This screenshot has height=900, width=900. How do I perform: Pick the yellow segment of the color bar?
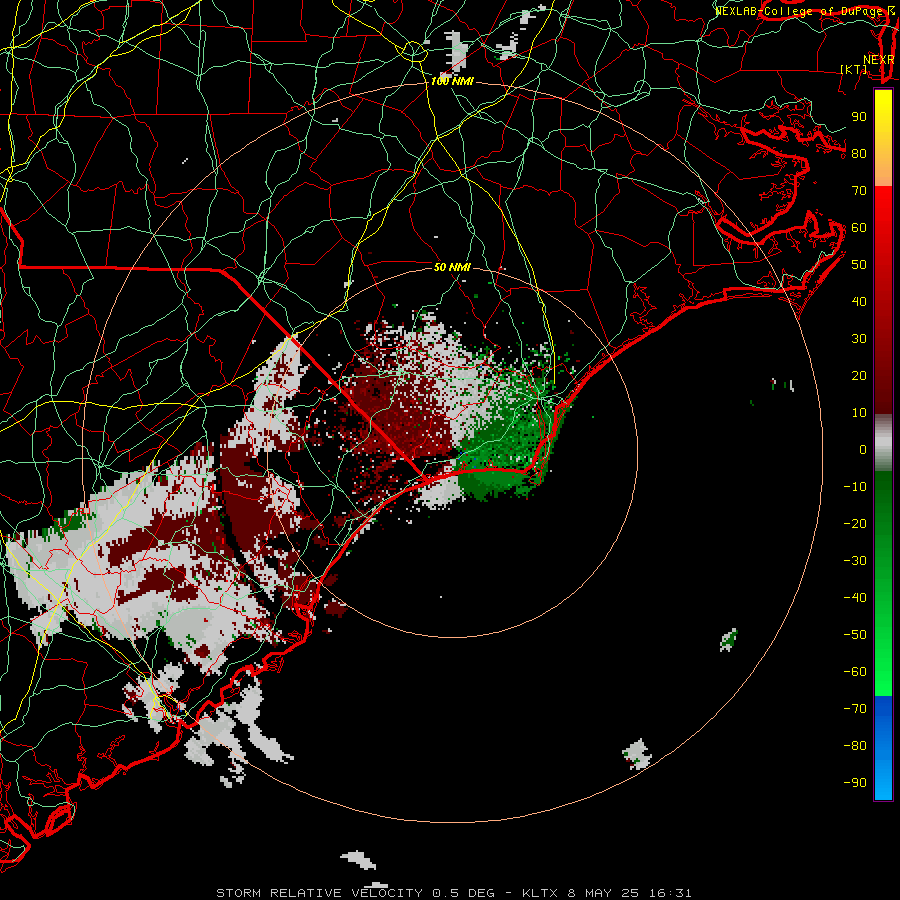tap(883, 138)
